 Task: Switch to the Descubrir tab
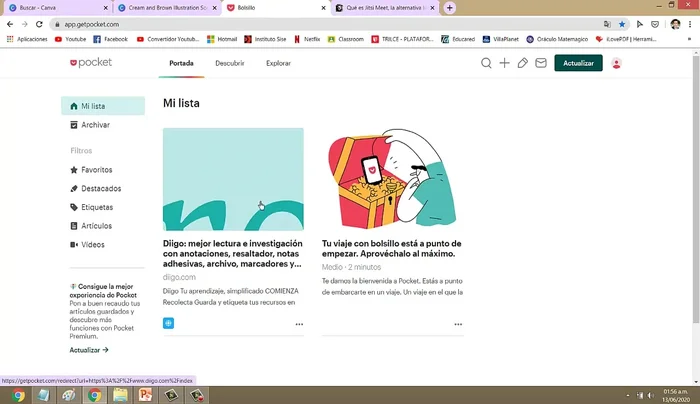coord(229,63)
